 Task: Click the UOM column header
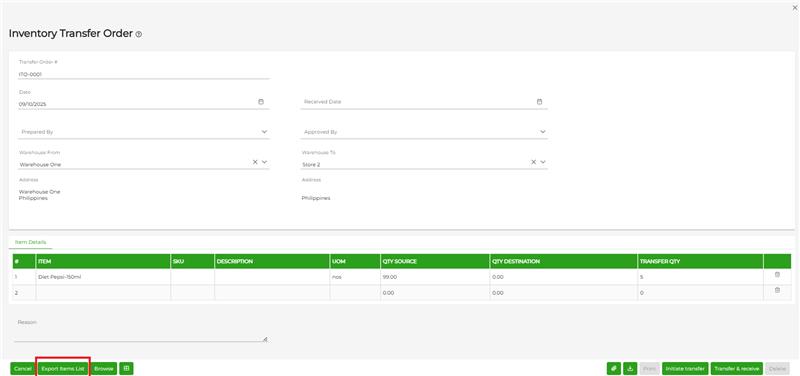(355, 261)
